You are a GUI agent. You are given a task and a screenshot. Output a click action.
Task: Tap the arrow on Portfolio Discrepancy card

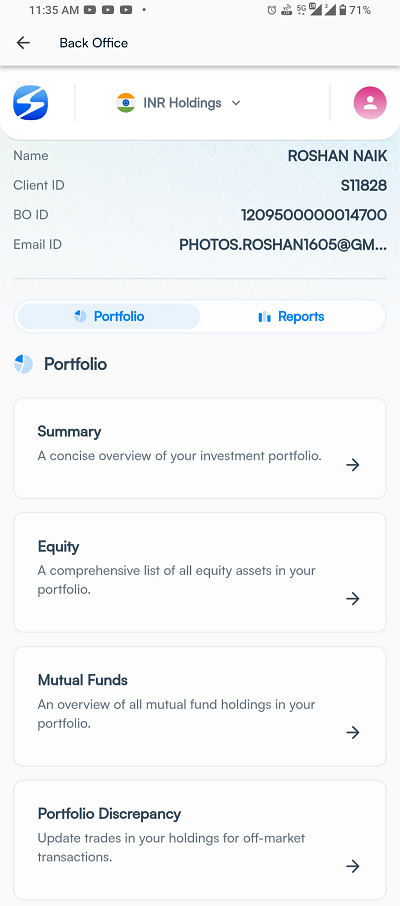point(353,866)
